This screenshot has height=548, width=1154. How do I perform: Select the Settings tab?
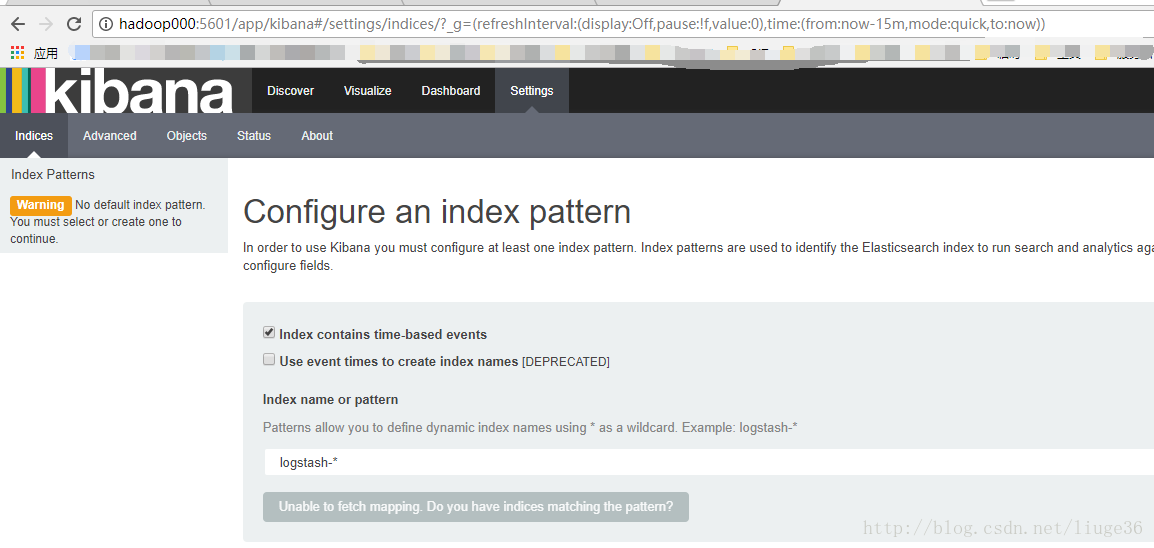pyautogui.click(x=531, y=90)
